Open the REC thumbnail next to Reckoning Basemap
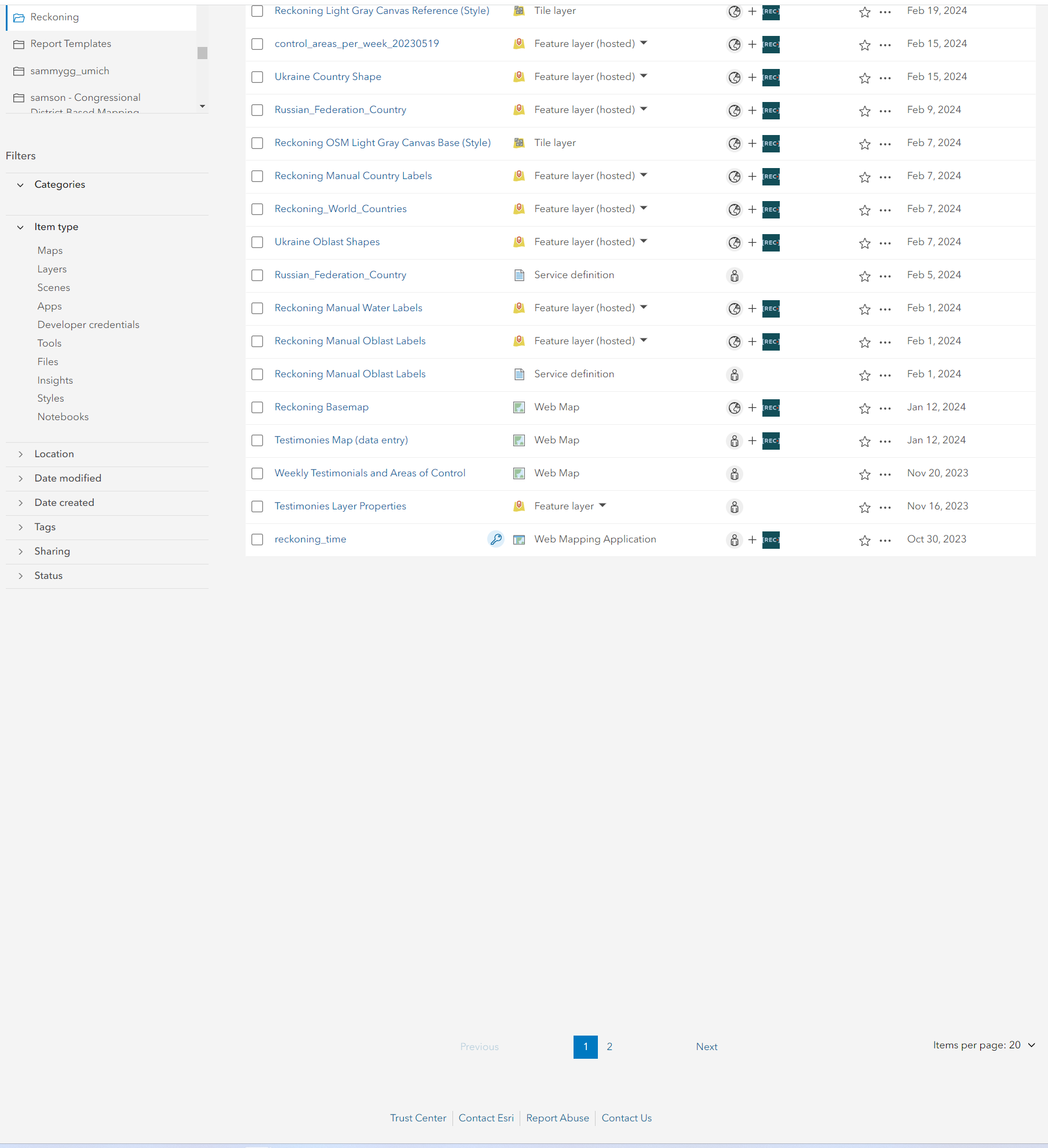Image resolution: width=1048 pixels, height=1148 pixels. (x=771, y=408)
